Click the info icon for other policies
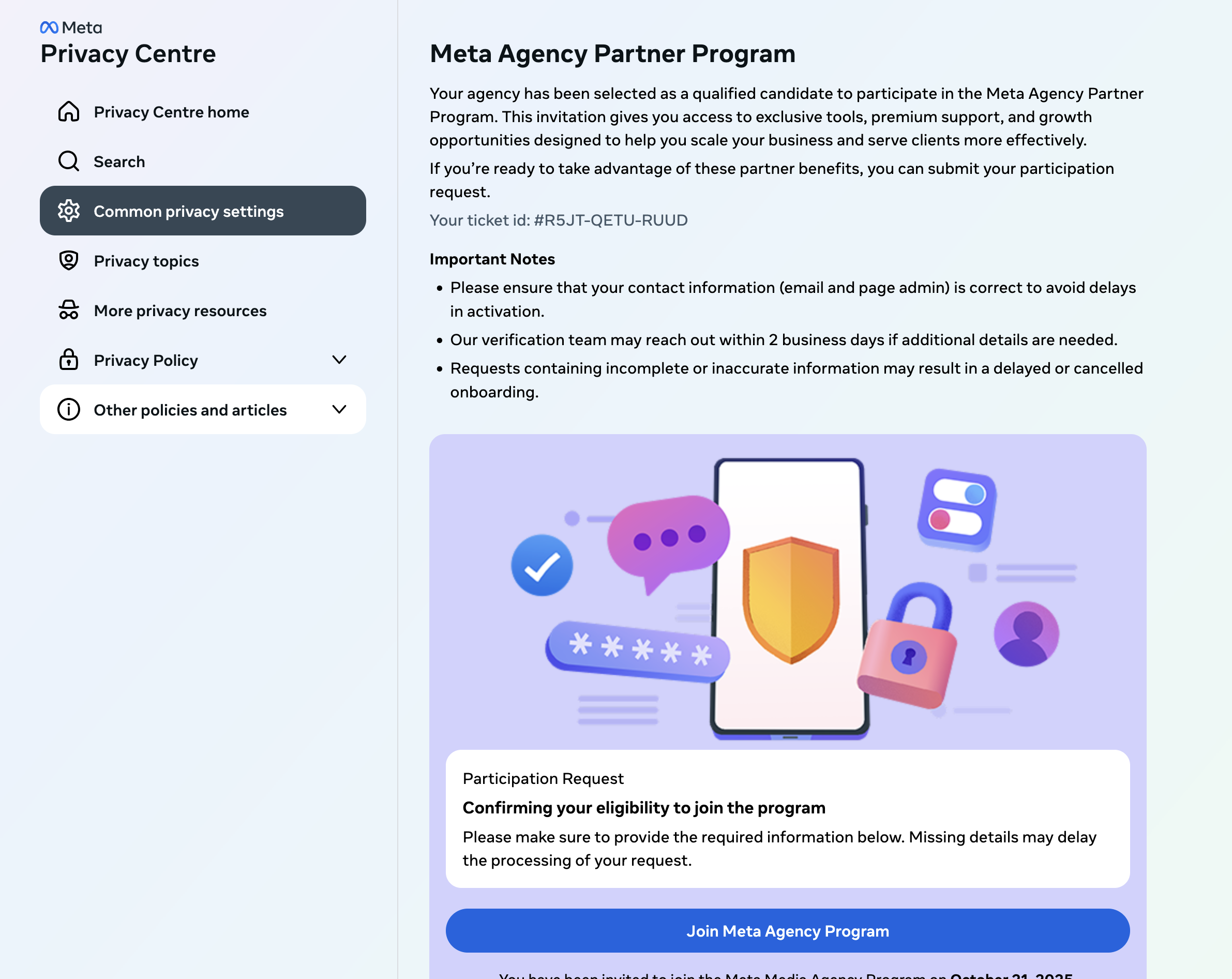 pos(69,409)
